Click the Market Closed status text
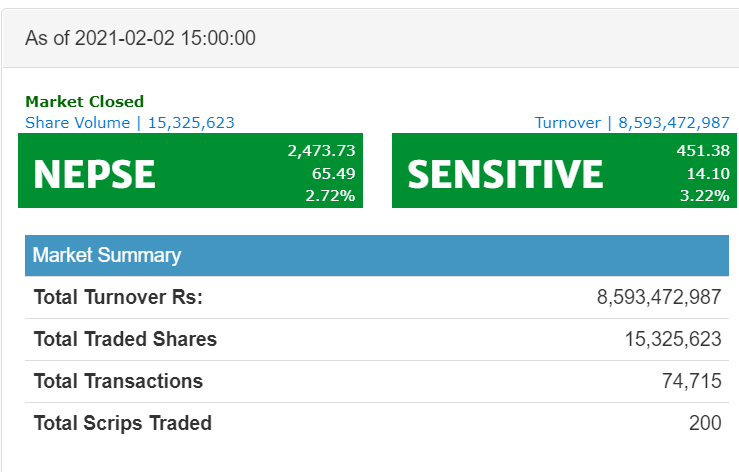Viewport: 739px width, 472px height. tap(84, 101)
